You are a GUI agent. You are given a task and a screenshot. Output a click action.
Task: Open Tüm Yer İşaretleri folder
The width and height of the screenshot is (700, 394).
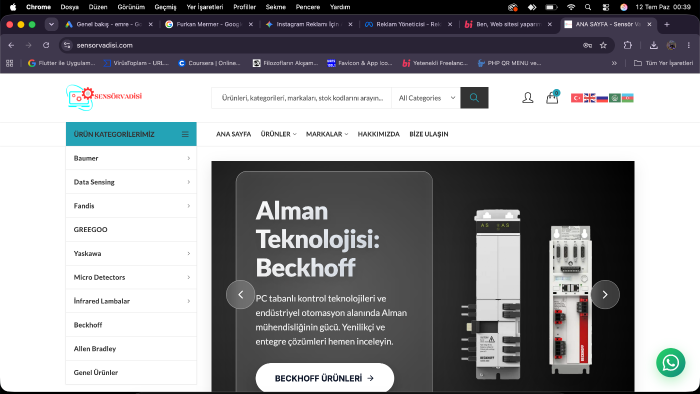point(663,63)
